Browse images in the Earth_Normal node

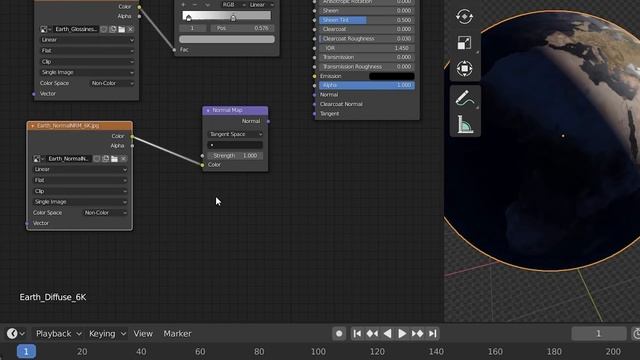click(x=39, y=158)
